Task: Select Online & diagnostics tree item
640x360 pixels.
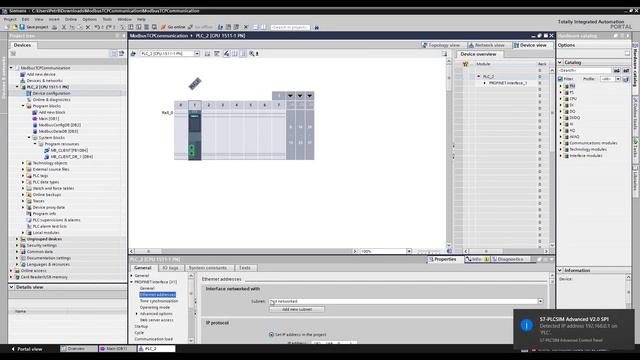Action: (x=51, y=100)
